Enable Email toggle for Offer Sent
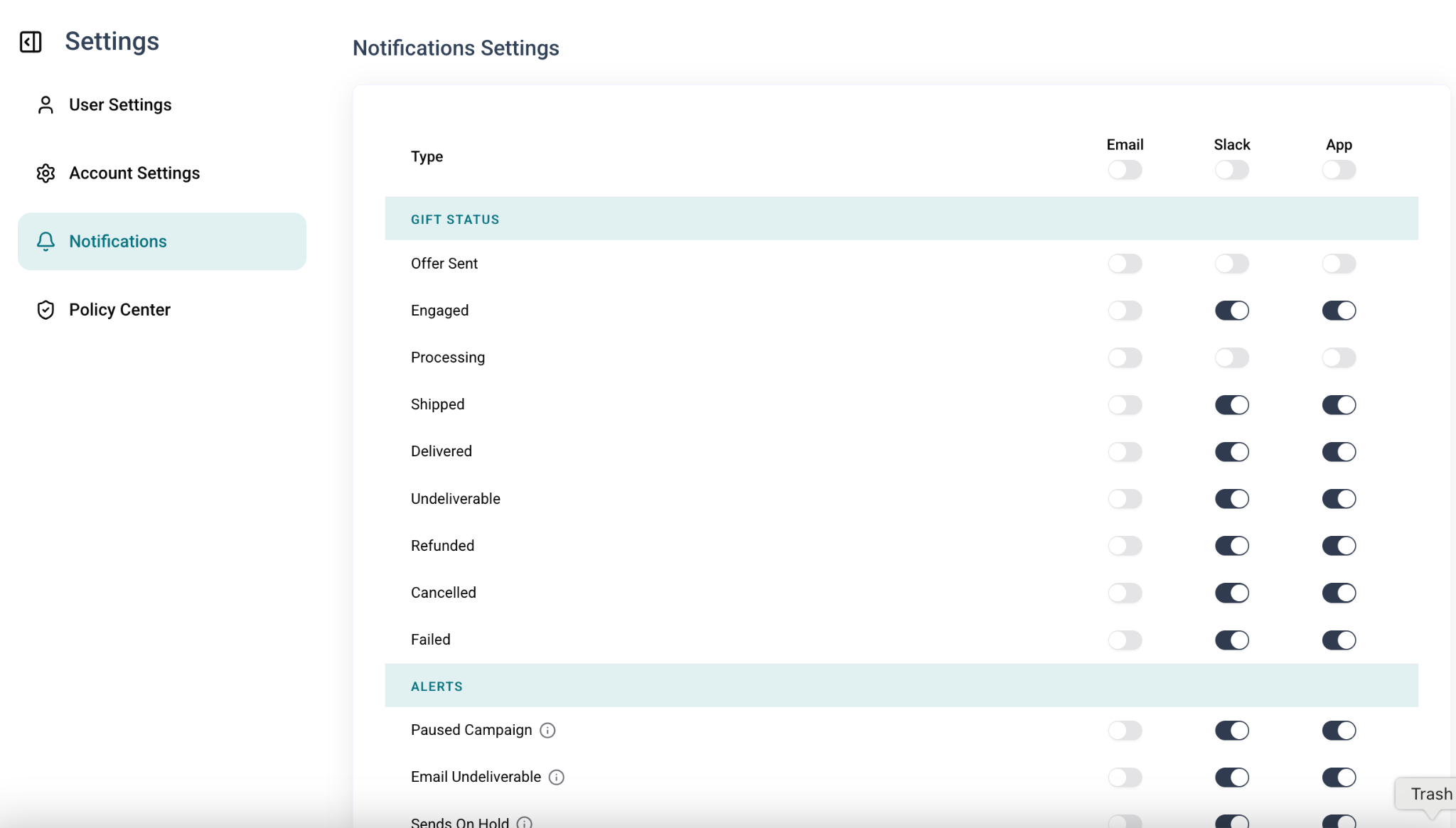Image resolution: width=1456 pixels, height=828 pixels. pyautogui.click(x=1125, y=264)
